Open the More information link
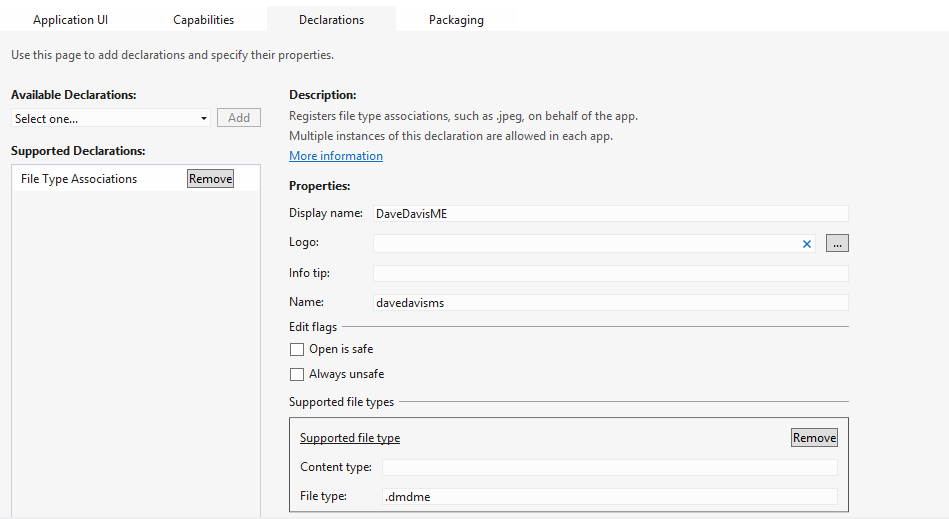The image size is (949, 519). point(336,156)
